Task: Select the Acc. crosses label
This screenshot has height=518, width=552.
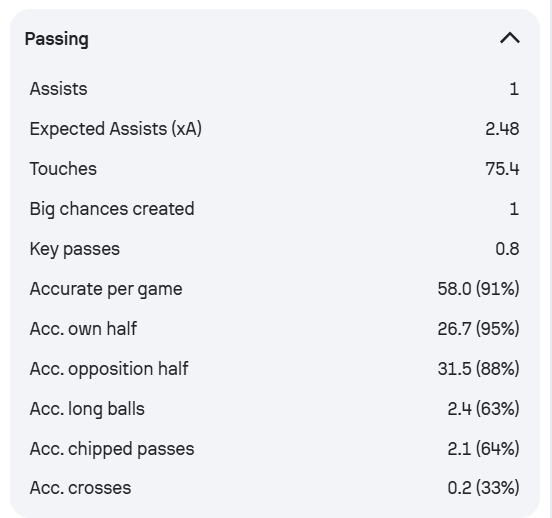Action: [x=80, y=488]
